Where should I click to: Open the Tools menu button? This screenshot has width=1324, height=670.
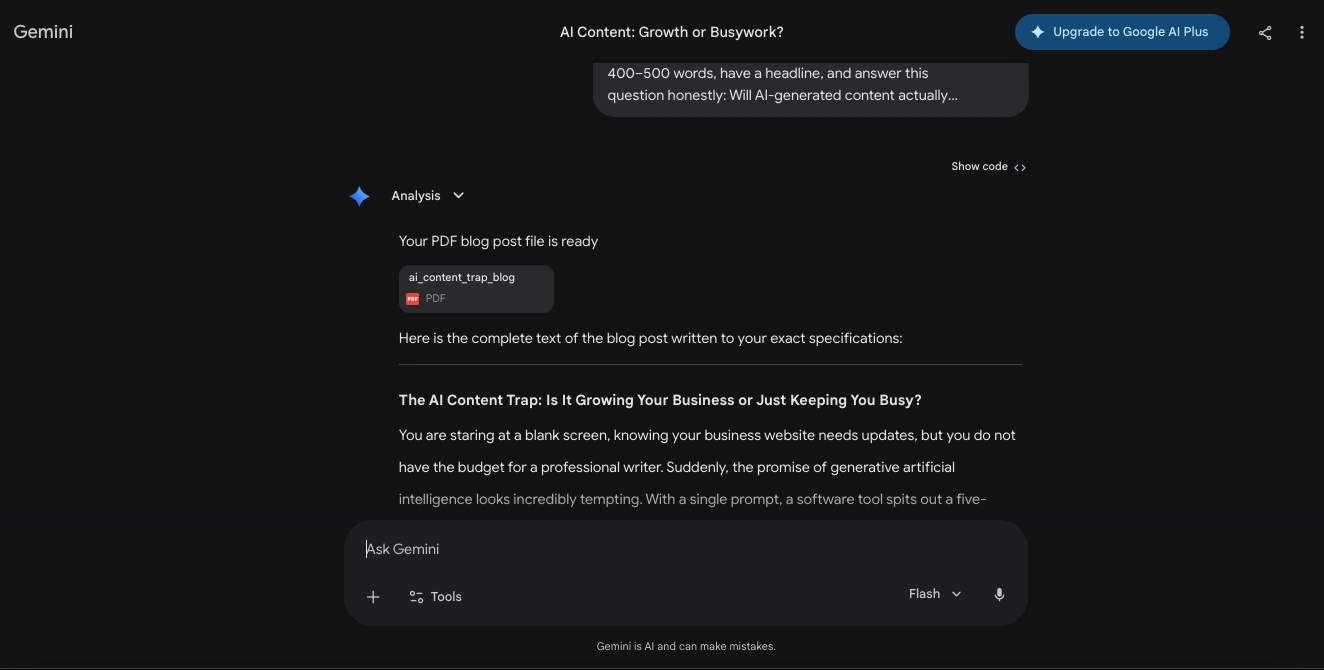[435, 597]
